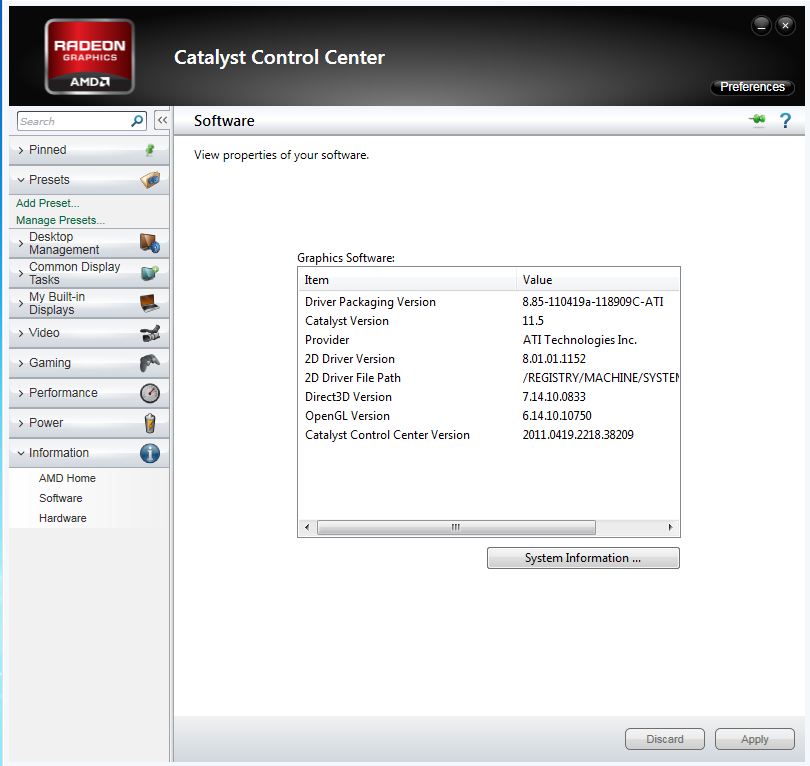The image size is (810, 766).
Task: Click the value 8.85-110419a-118909C-ATI
Action: click(593, 302)
